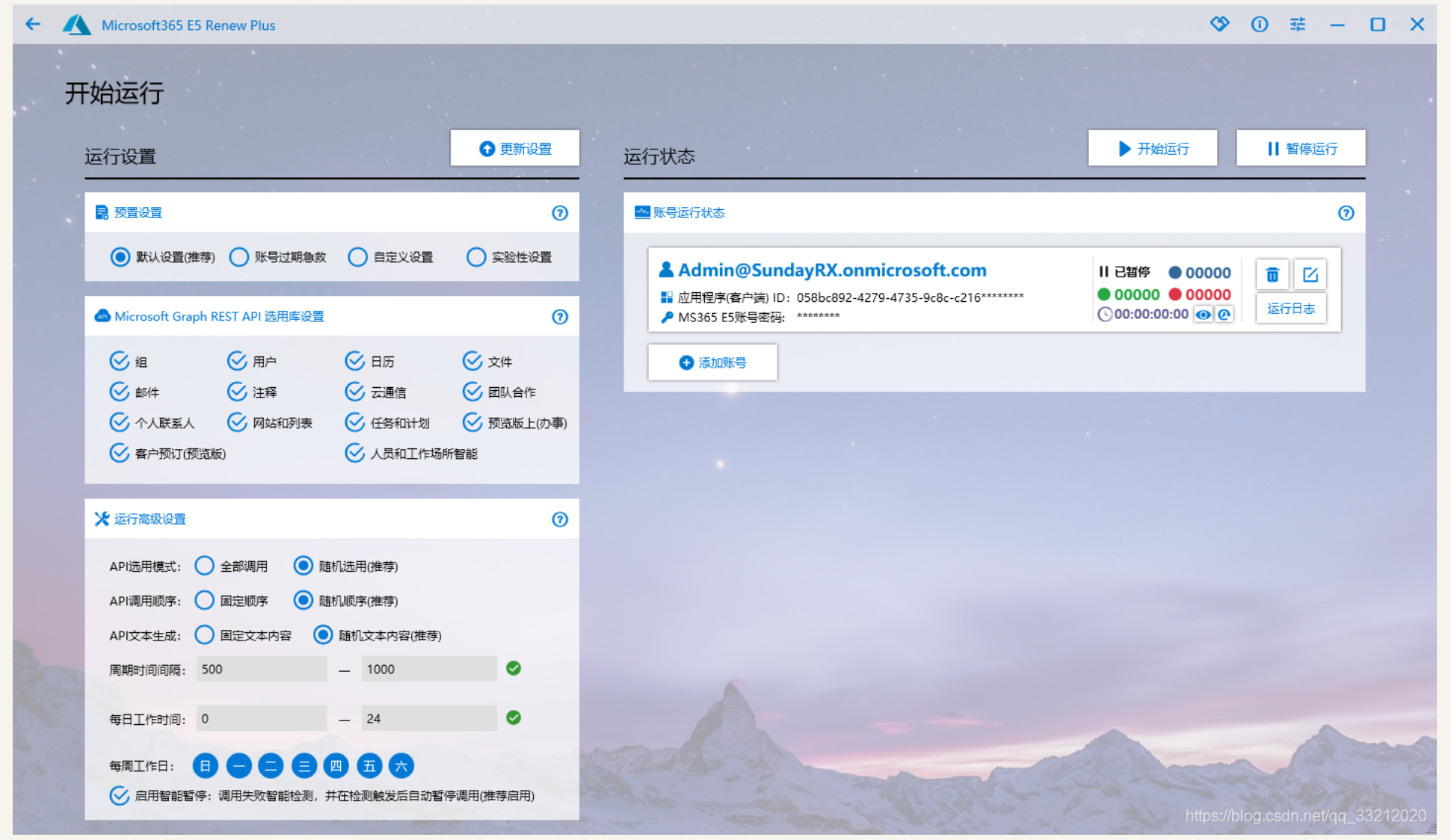
Task: Edit the Admin account with pencil icon
Action: pos(1310,274)
